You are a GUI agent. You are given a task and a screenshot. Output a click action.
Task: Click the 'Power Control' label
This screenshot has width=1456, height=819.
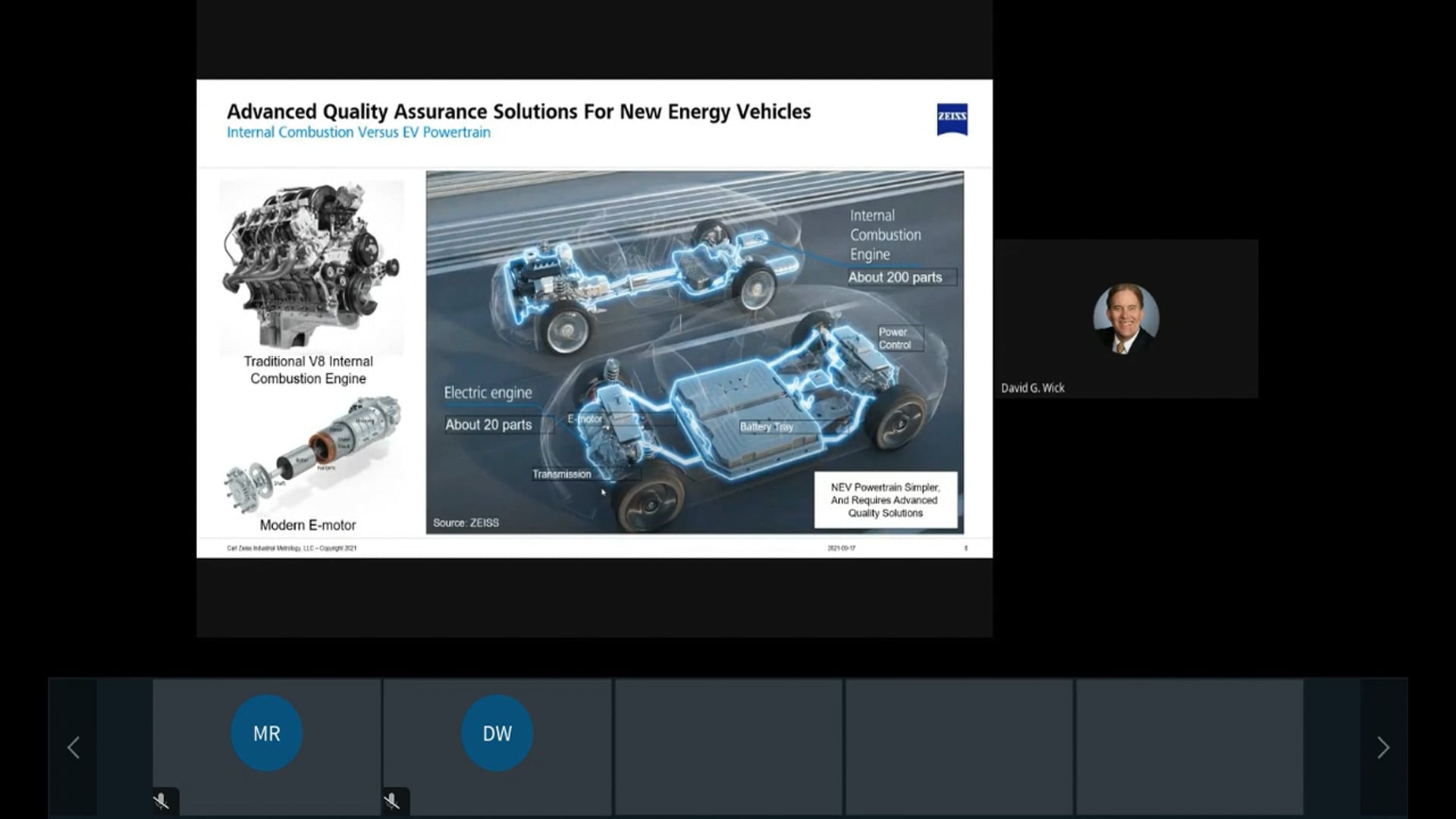click(x=895, y=338)
